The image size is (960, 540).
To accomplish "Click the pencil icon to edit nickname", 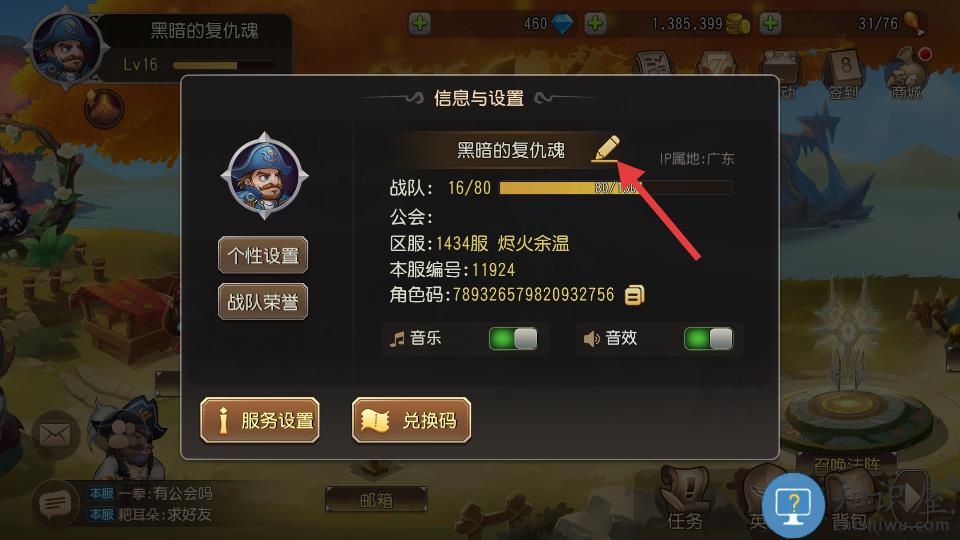I will [x=606, y=149].
